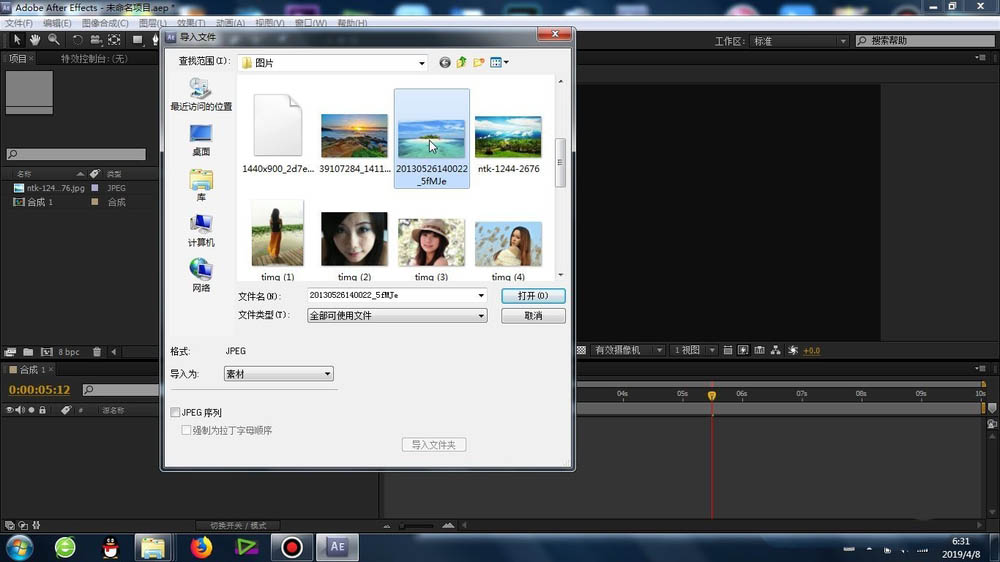Open the file name dropdown arrow
Viewport: 1000px width, 562px height.
click(x=481, y=295)
